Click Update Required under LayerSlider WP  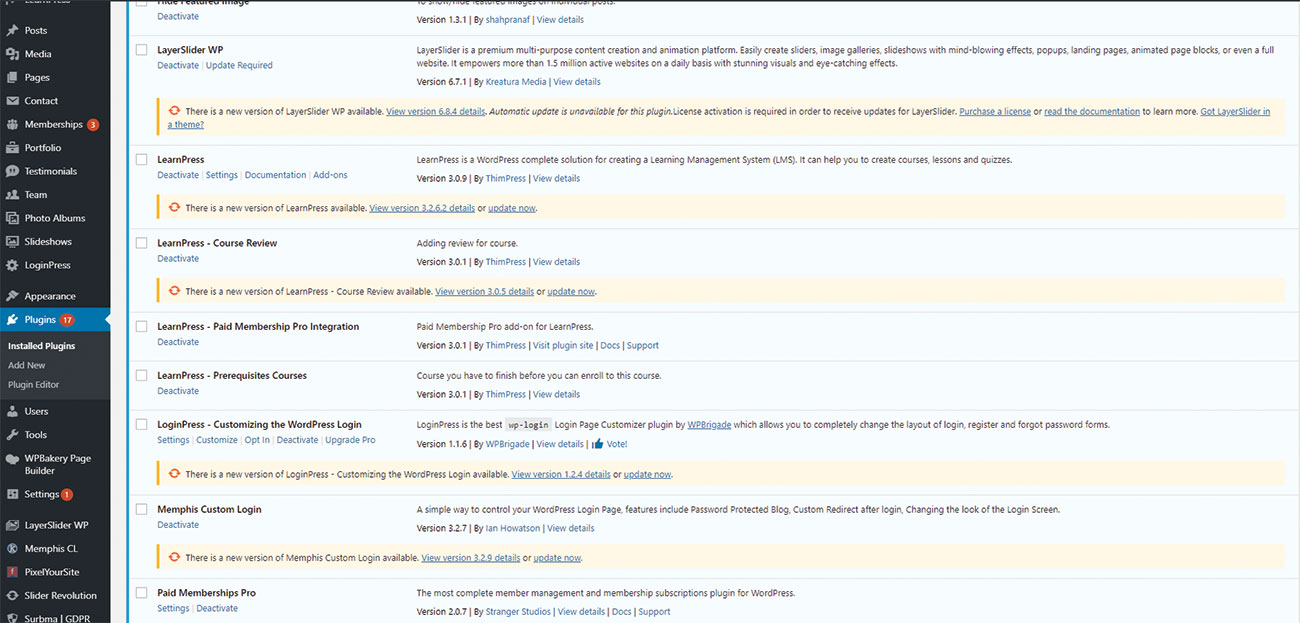[239, 65]
